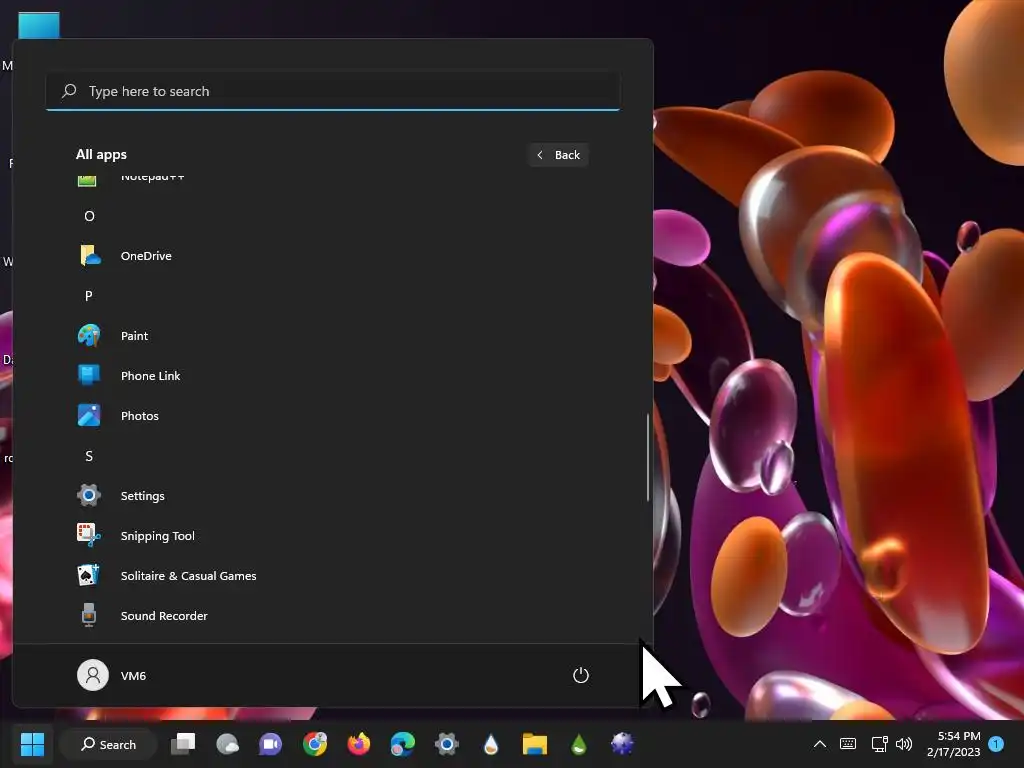Open the taskbar Search box
Viewport: 1024px width, 768px height.
pos(108,744)
